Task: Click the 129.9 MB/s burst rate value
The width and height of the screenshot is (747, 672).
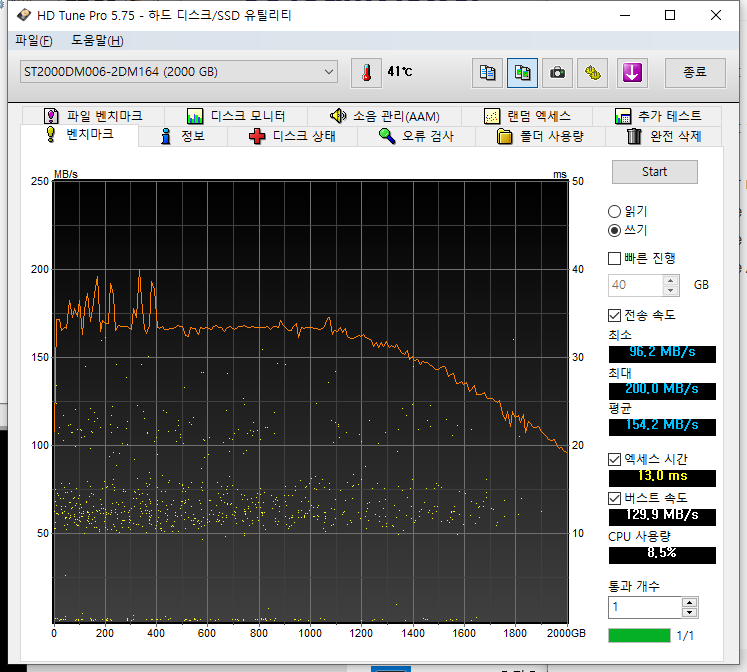Action: [662, 515]
